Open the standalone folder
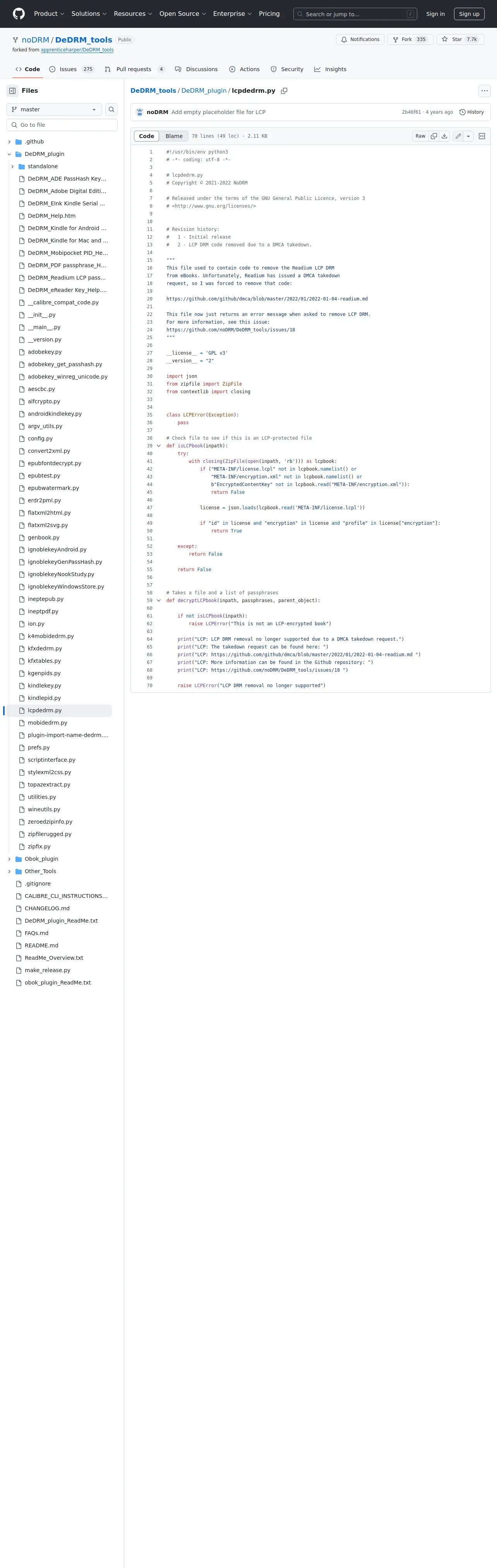The image size is (497, 1568). [43, 166]
